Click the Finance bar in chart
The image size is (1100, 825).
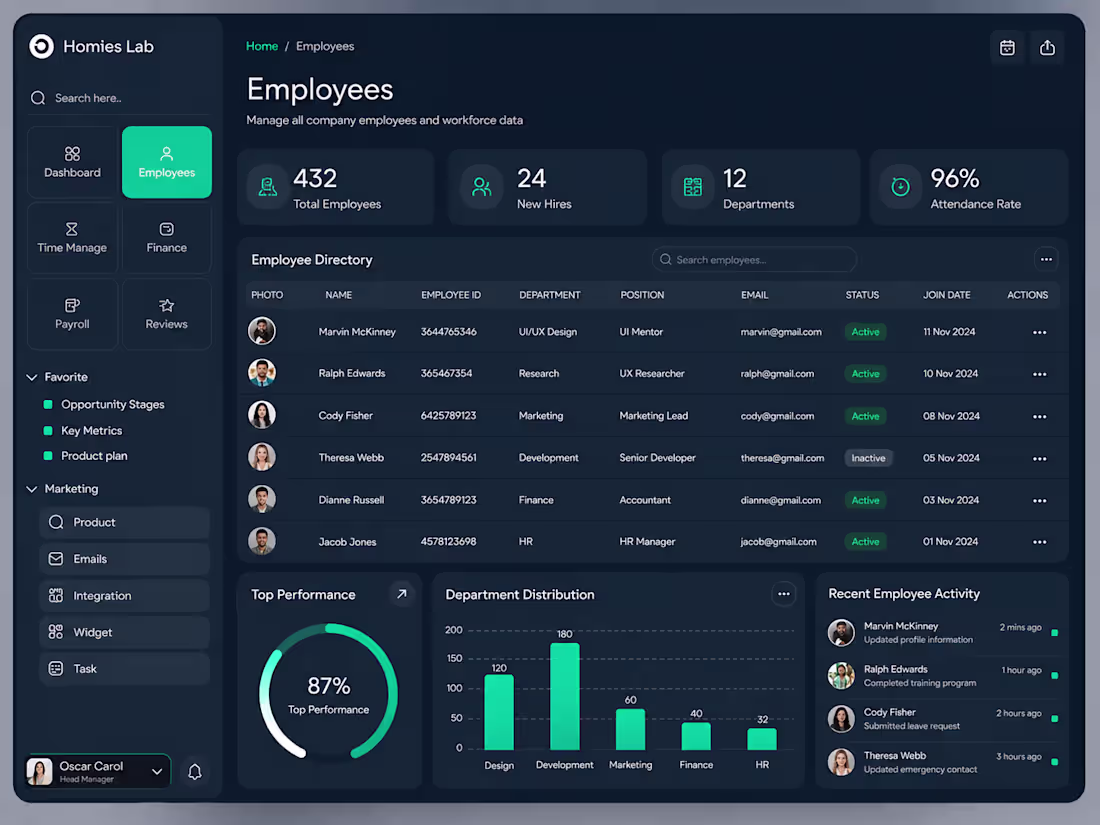(696, 737)
